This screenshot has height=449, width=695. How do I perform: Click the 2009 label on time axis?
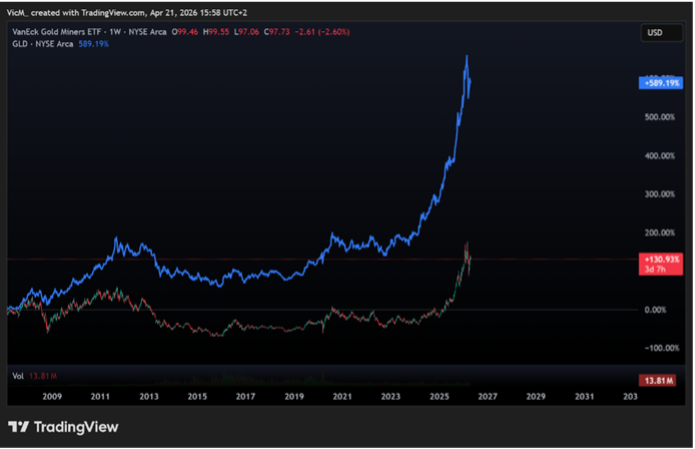click(51, 397)
